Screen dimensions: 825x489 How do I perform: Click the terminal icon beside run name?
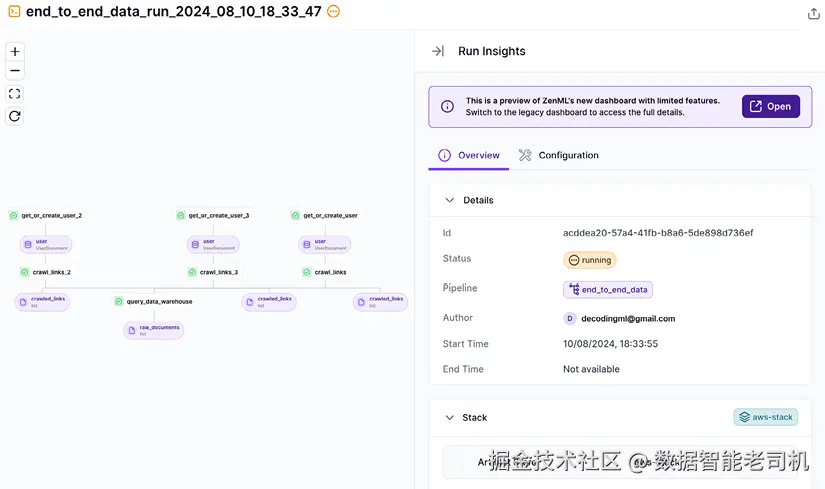(x=14, y=12)
